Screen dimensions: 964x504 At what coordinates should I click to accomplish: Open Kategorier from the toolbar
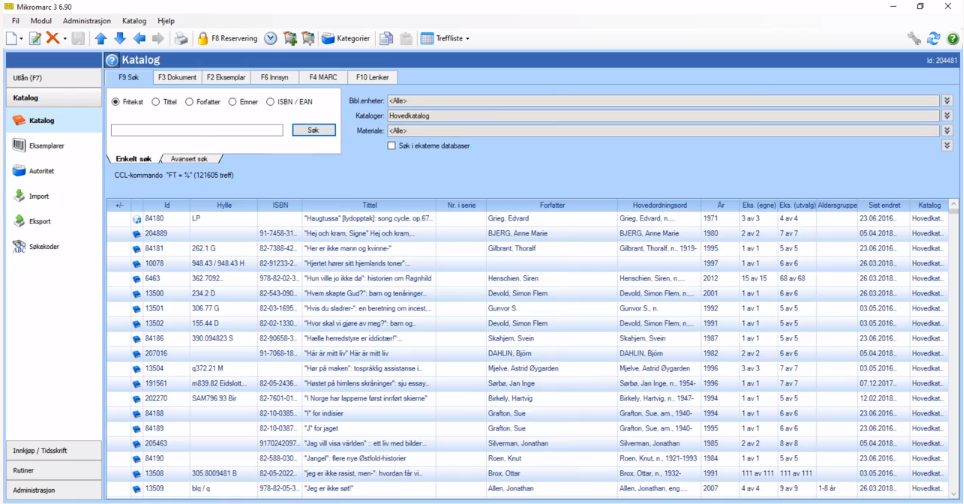(x=346, y=38)
